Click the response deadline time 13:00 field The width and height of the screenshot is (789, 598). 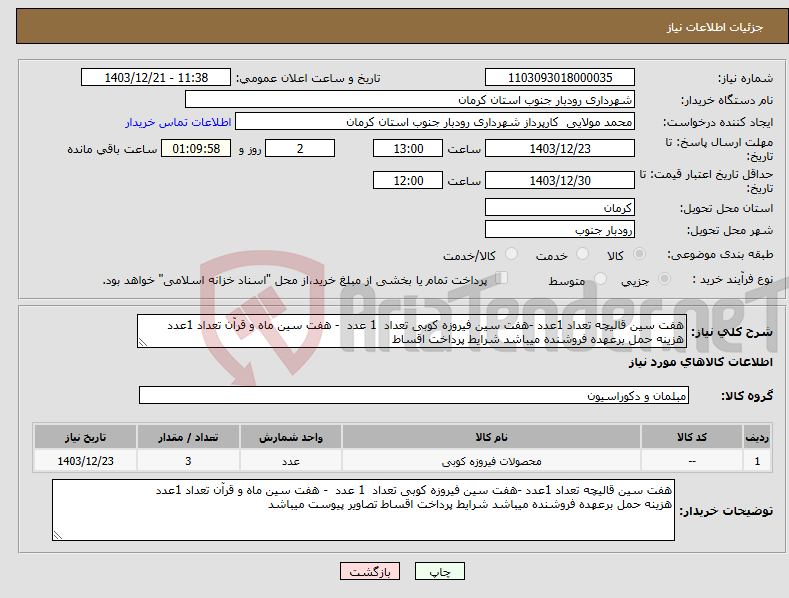(408, 148)
